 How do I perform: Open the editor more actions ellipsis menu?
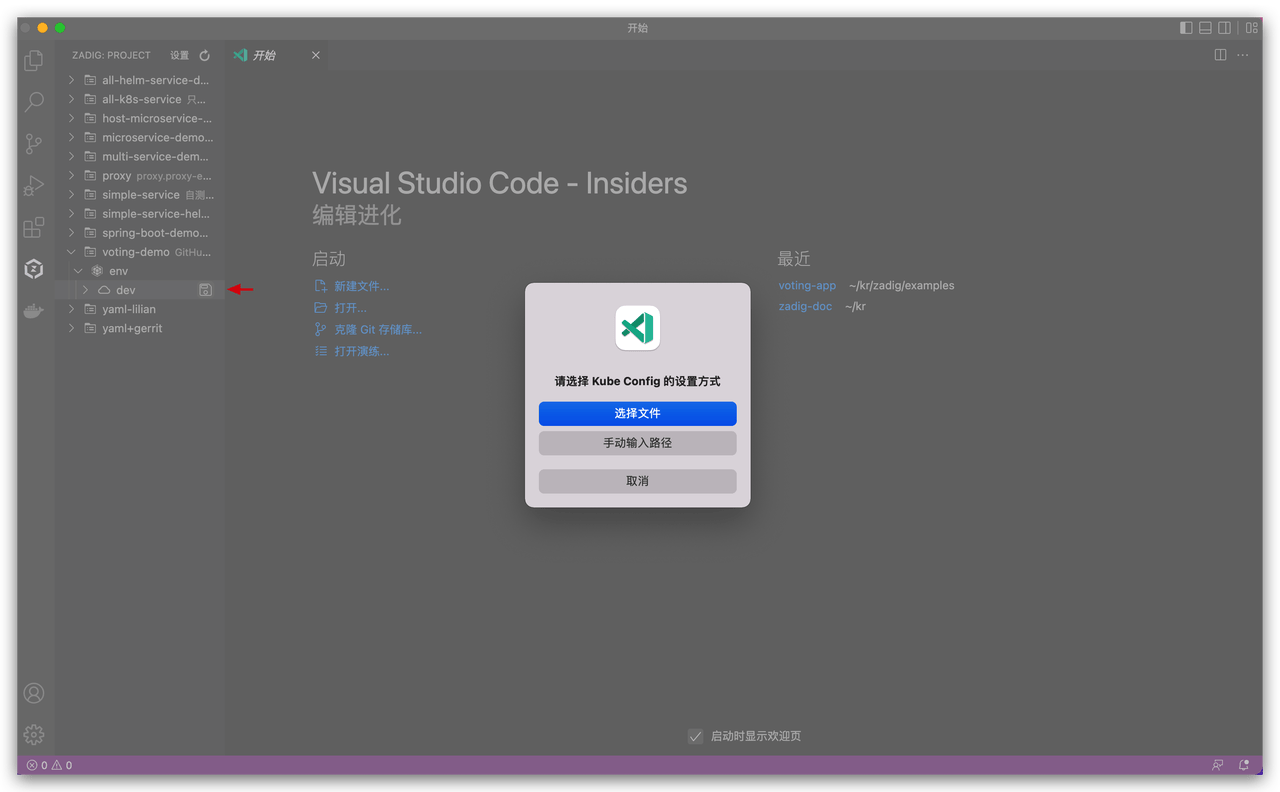1242,55
